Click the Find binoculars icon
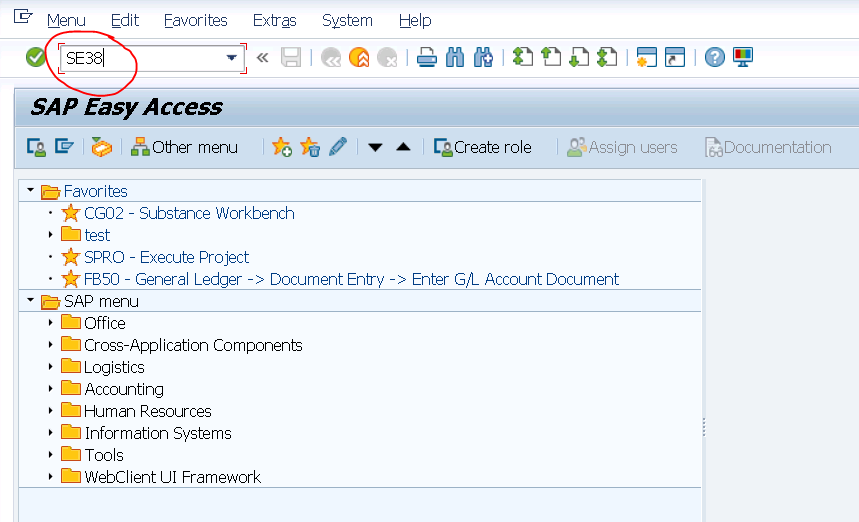The image size is (859, 522). coord(455,57)
